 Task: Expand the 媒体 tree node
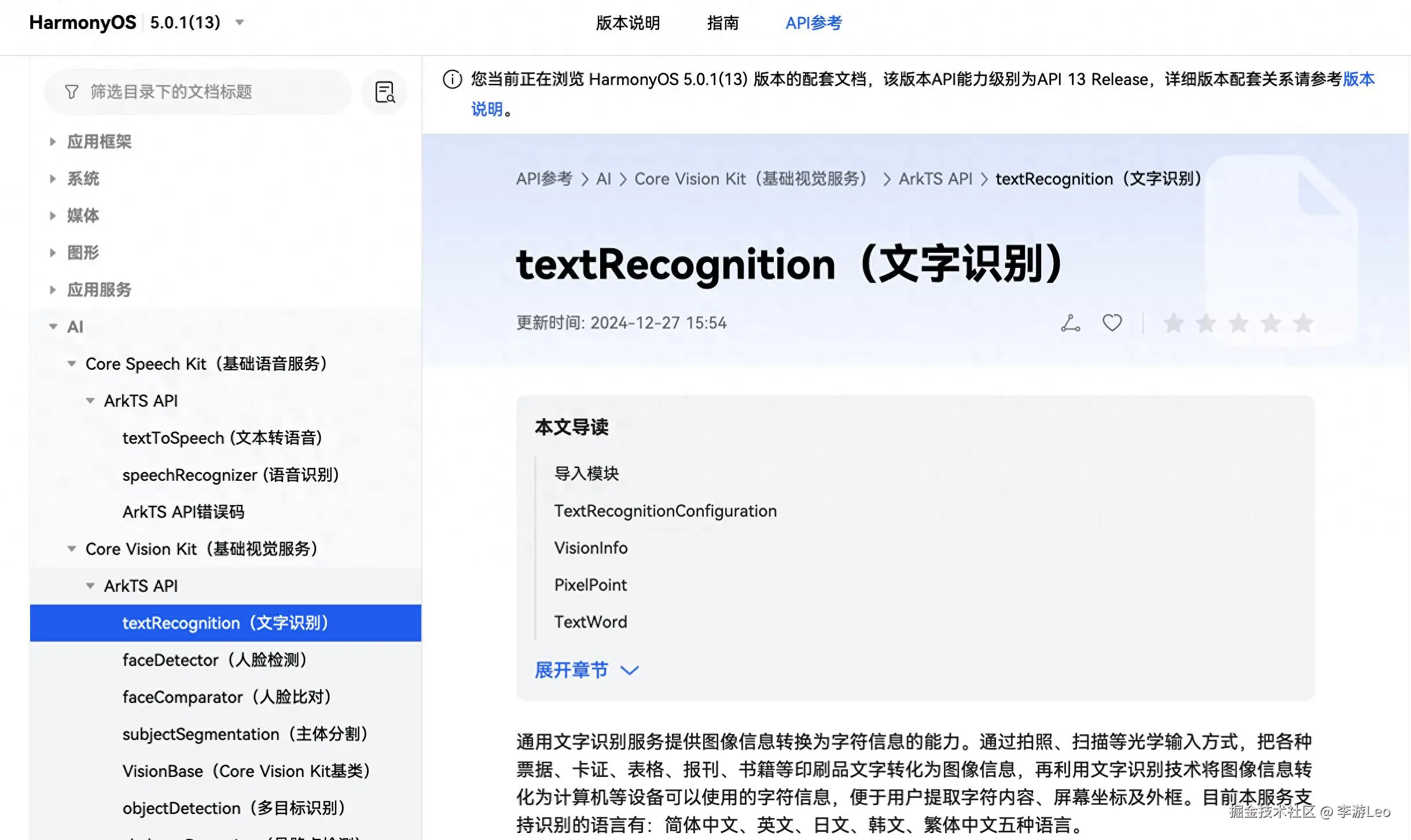point(53,216)
